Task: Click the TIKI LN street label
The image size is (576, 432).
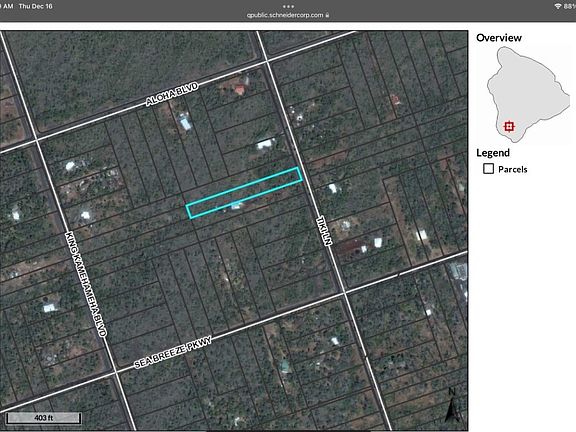Action: click(324, 231)
